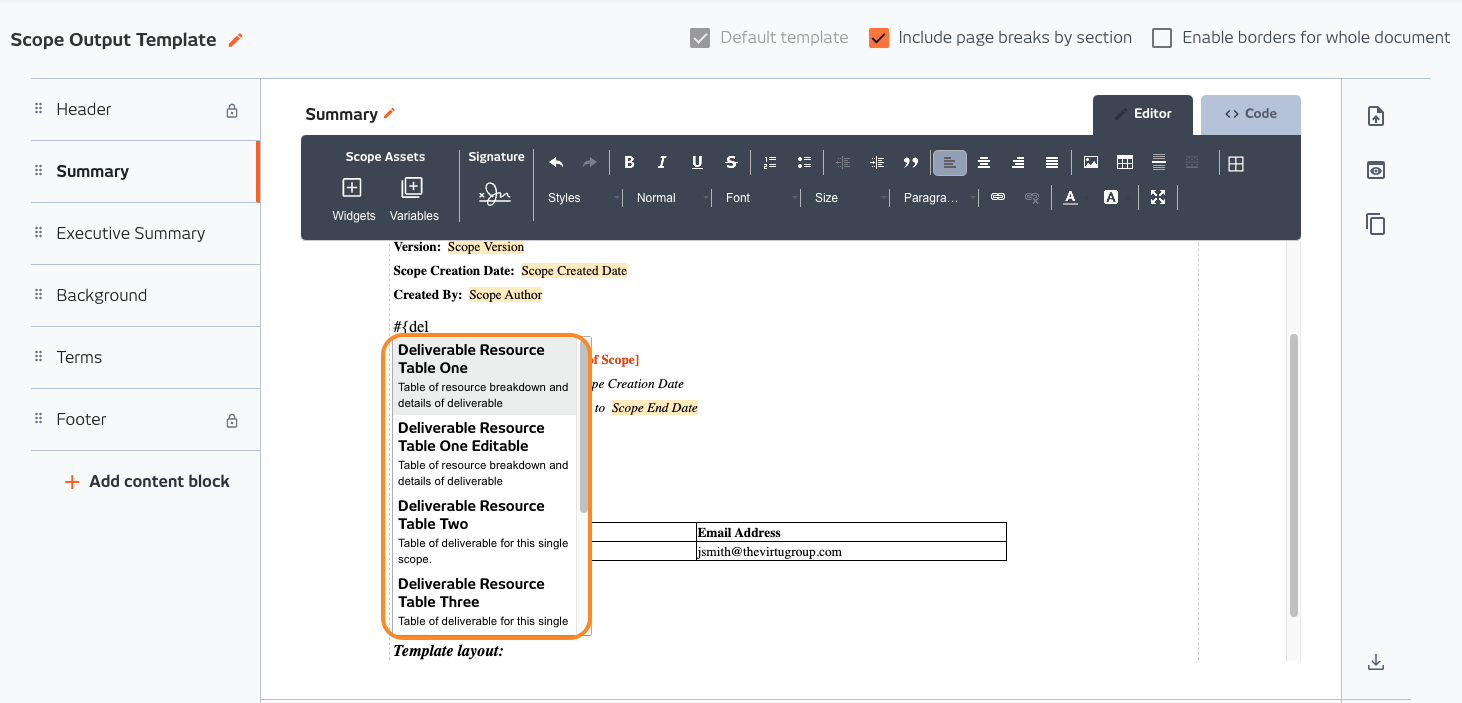Increase the paragraph indent

[877, 163]
